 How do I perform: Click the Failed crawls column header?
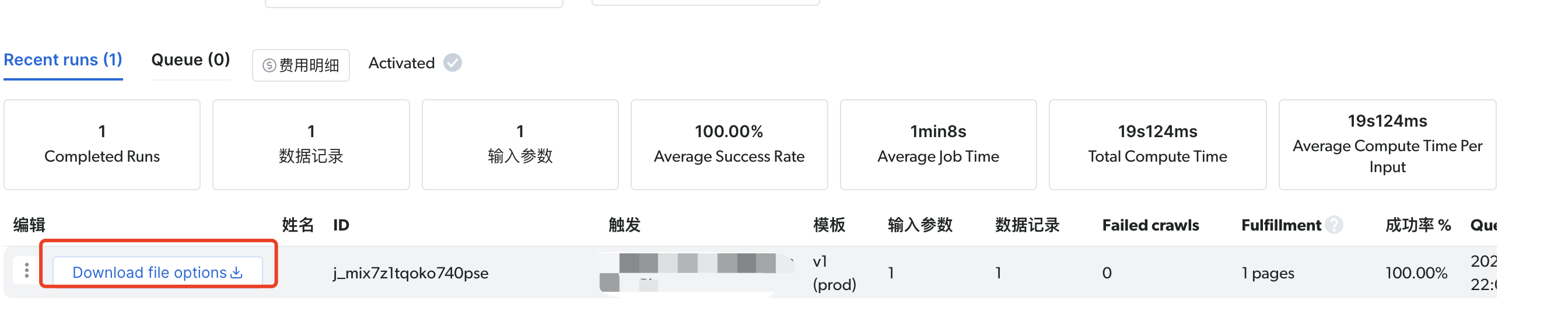(x=1150, y=225)
